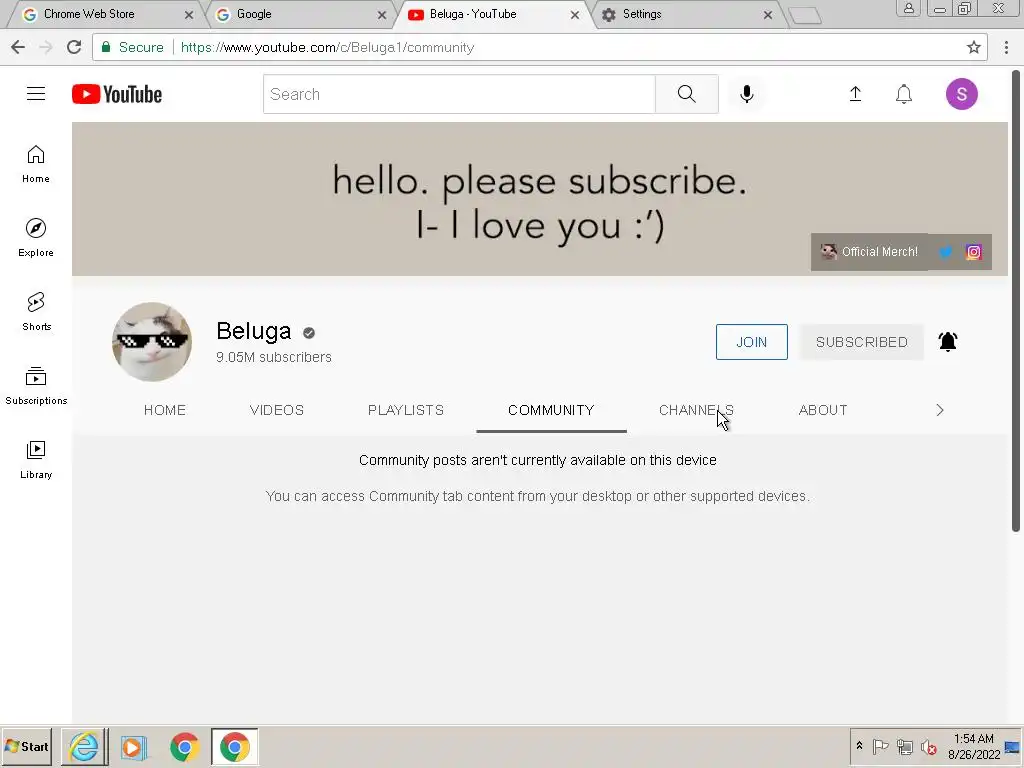Switch to the PLAYLISTS channel tab

point(406,410)
